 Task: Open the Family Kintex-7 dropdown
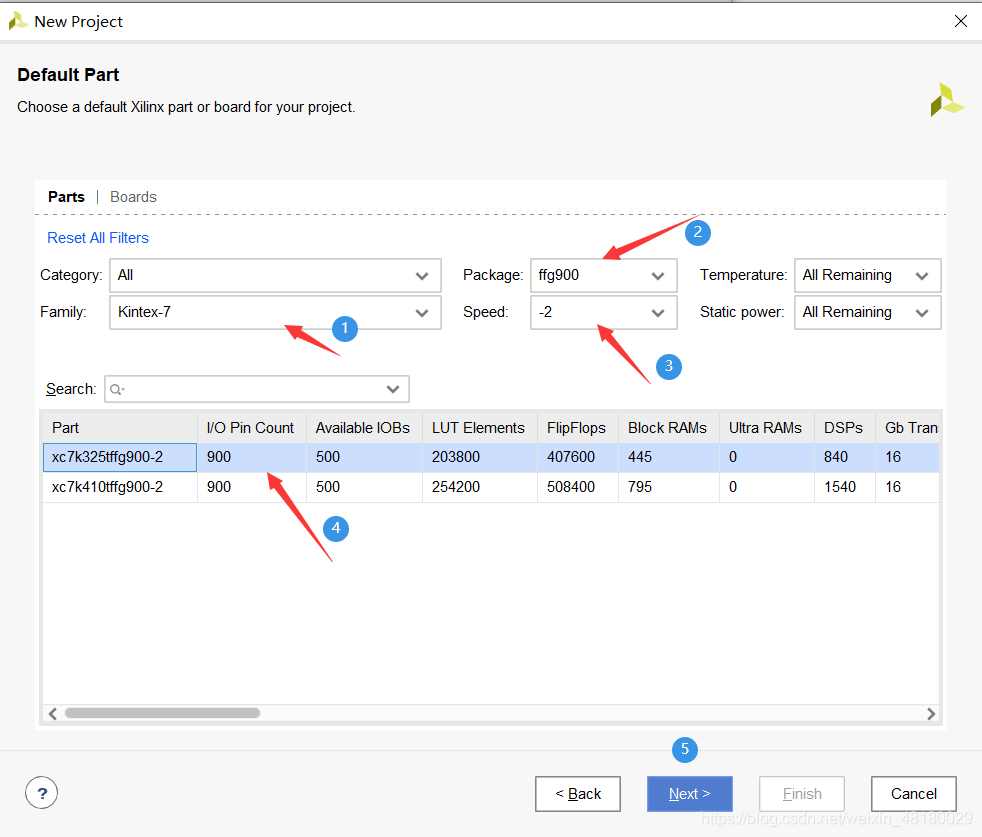pyautogui.click(x=275, y=313)
